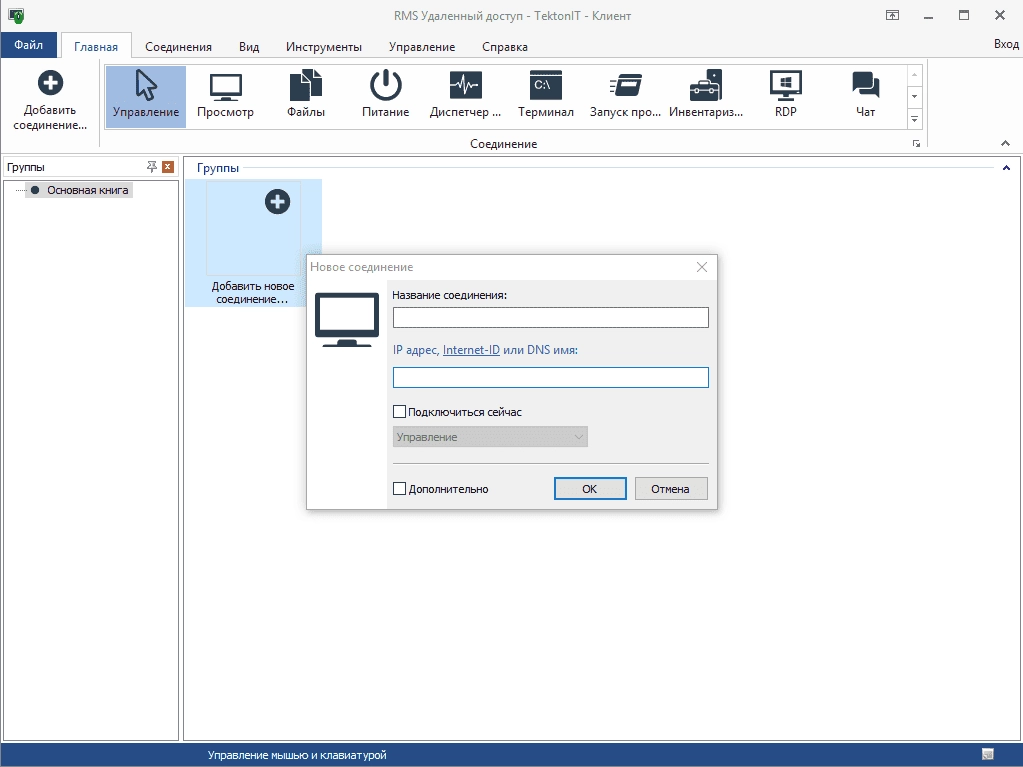Switch to the Главная tab
Viewport: 1023px width, 767px height.
pos(96,46)
